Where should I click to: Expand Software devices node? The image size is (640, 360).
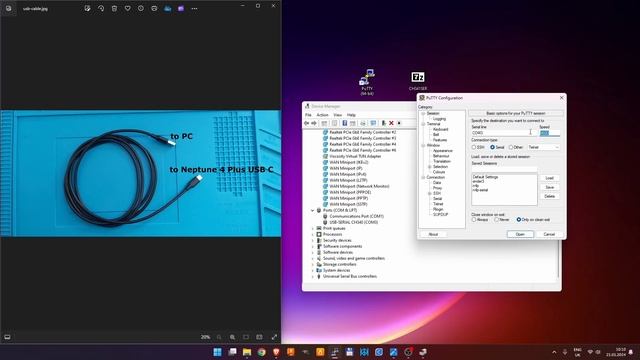click(313, 252)
